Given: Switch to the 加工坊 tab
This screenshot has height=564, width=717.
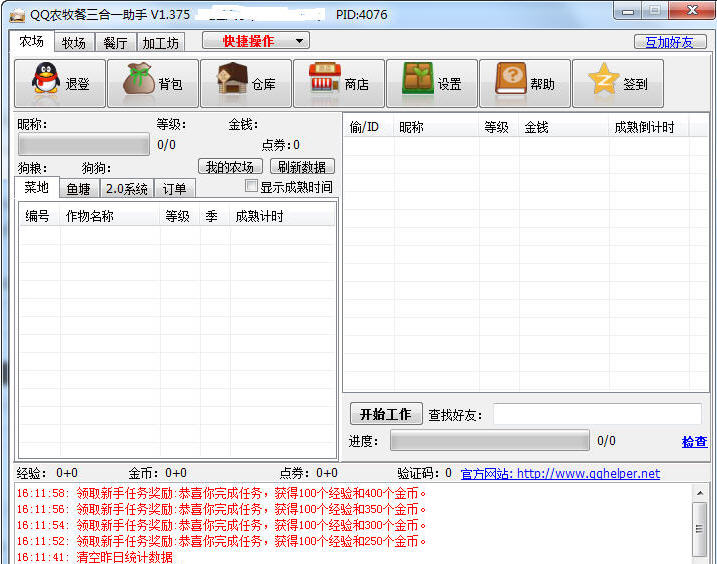Looking at the screenshot, I should tap(161, 43).
